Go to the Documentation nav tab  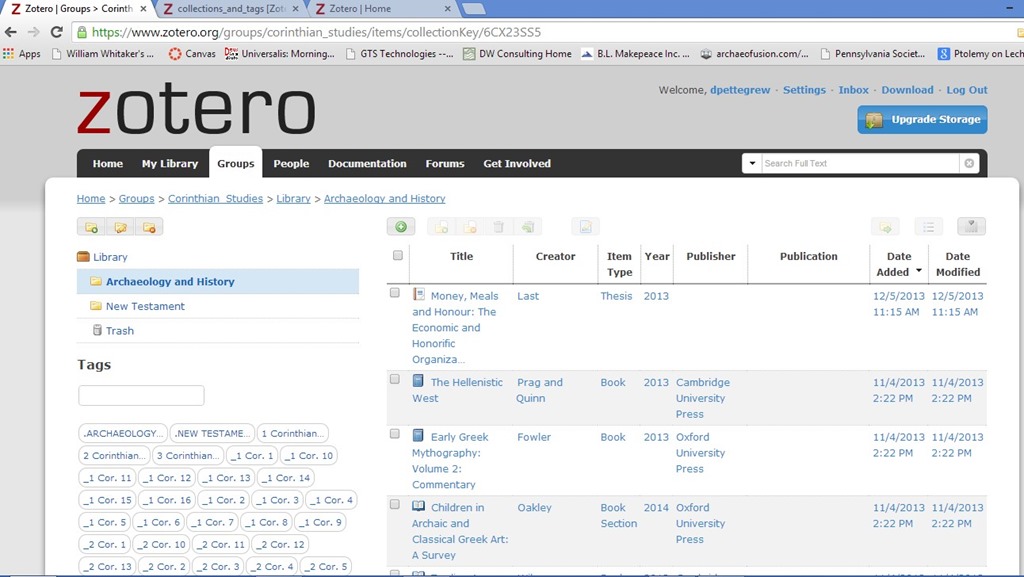tap(367, 164)
